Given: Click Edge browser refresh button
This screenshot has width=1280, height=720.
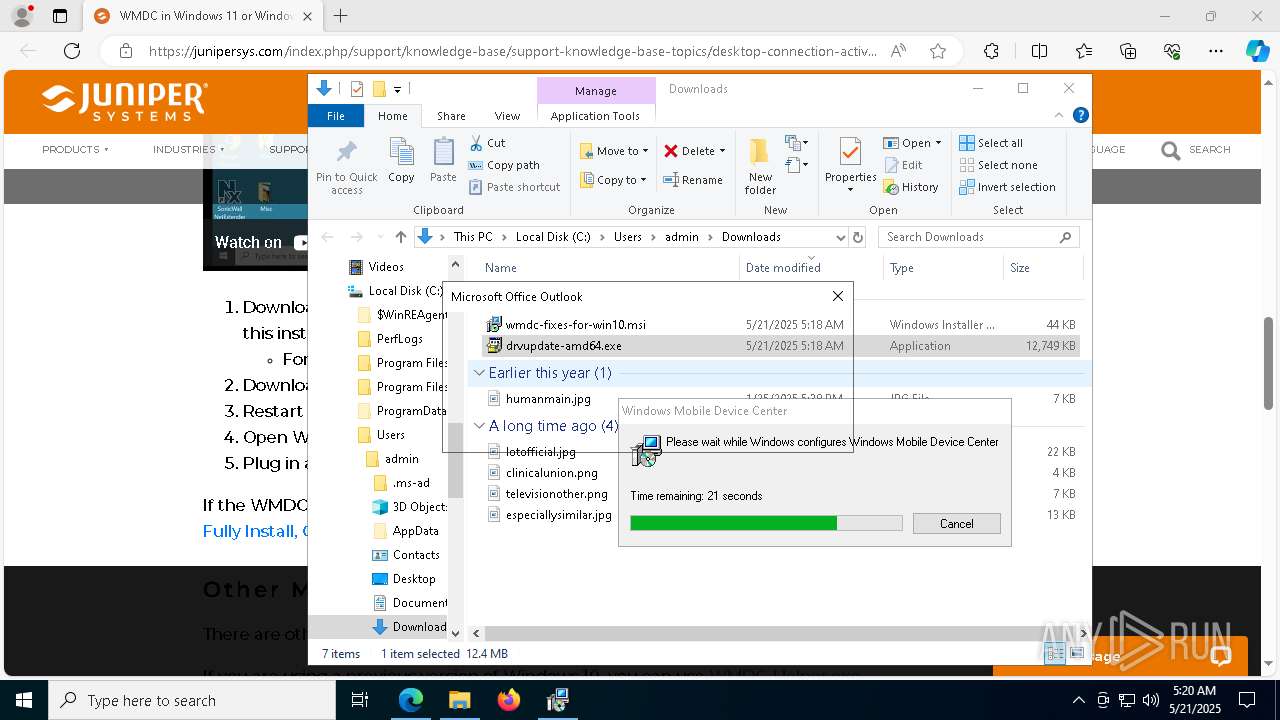Looking at the screenshot, I should (72, 51).
